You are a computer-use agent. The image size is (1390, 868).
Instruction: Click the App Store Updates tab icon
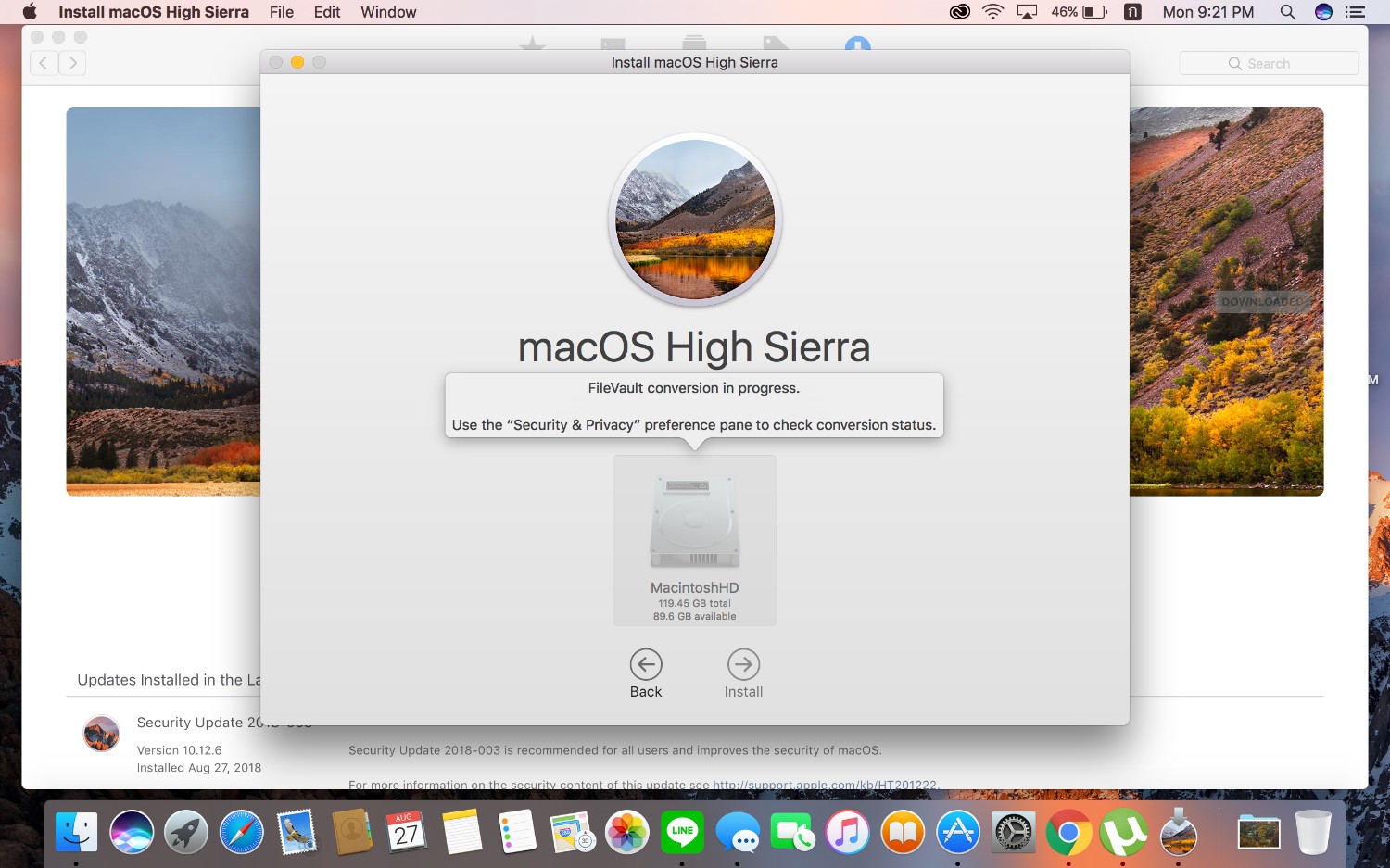[858, 43]
